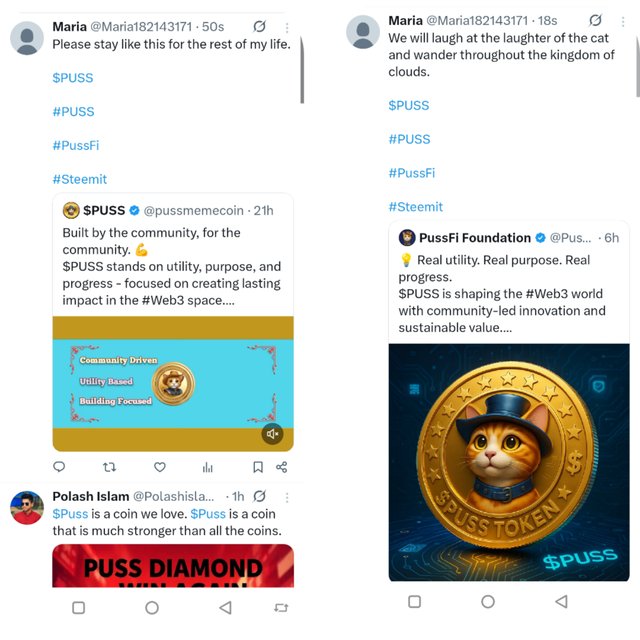Tap the repost icon under the left tweet
640x640 pixels.
pos(109,467)
